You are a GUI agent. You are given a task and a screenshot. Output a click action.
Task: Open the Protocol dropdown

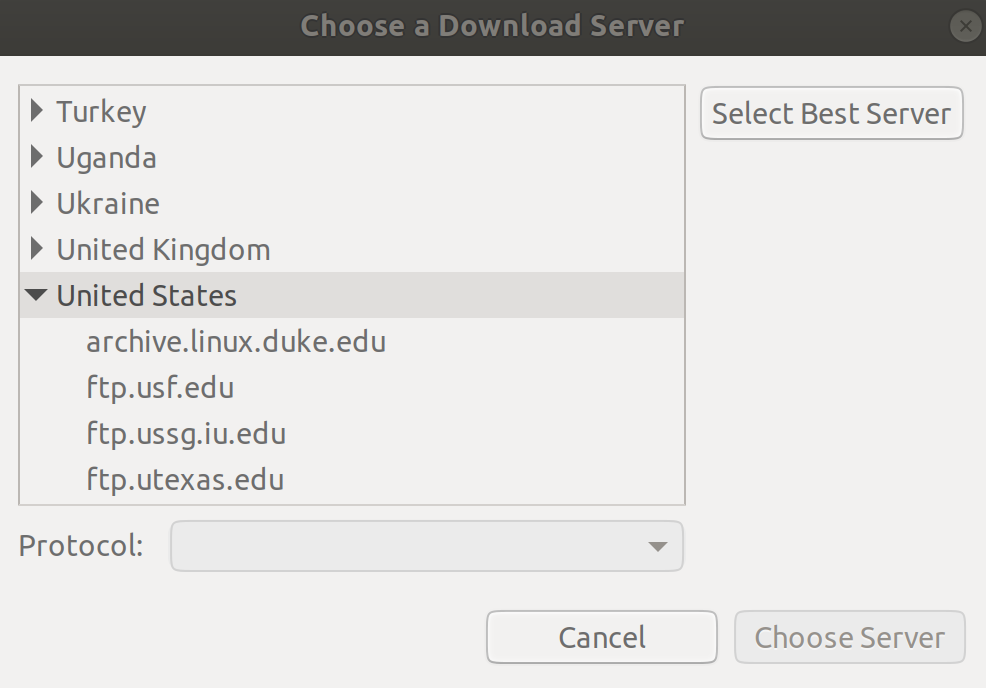(x=427, y=546)
